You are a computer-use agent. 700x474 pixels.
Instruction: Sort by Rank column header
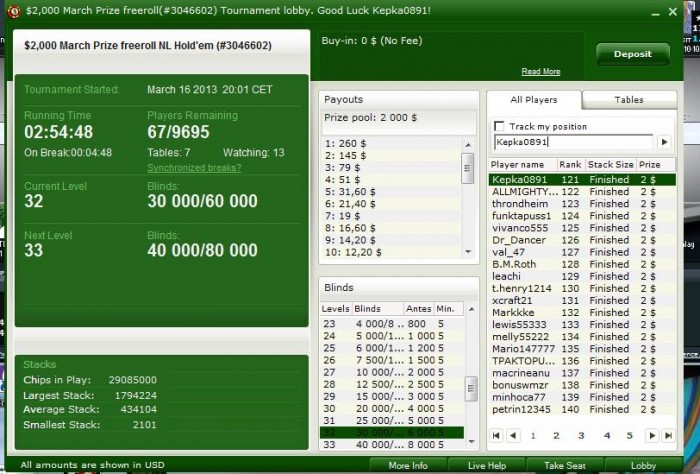[571, 165]
